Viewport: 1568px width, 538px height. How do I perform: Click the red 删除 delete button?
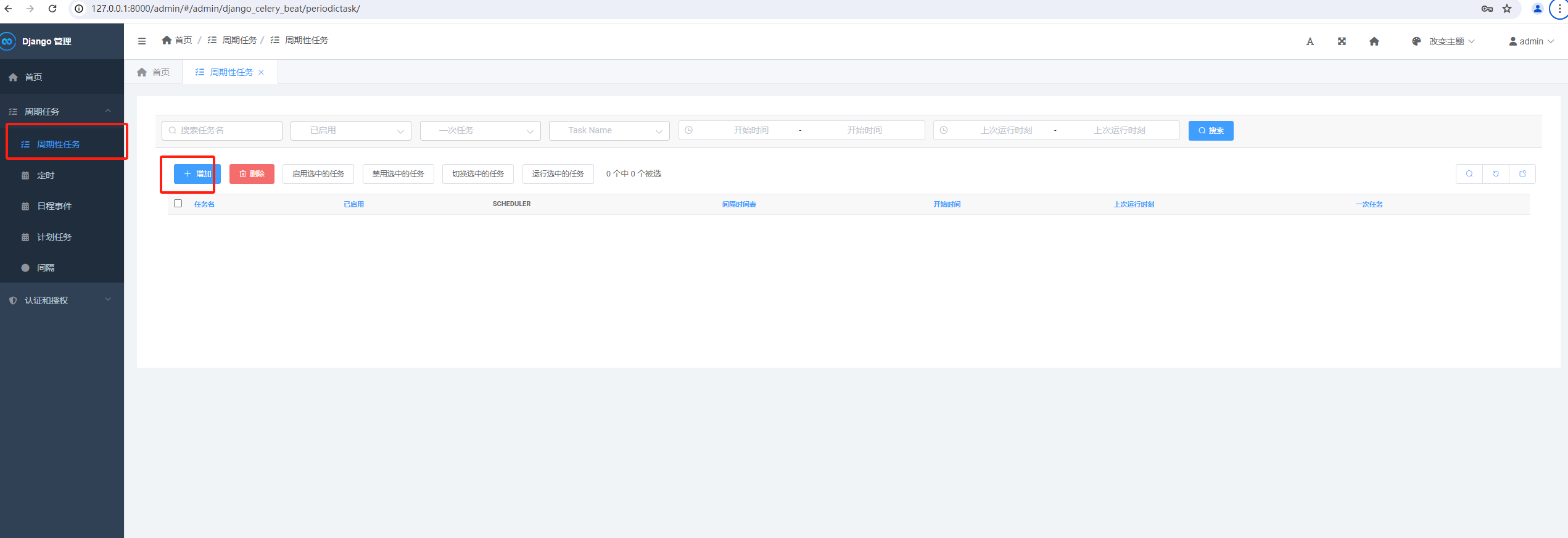252,174
